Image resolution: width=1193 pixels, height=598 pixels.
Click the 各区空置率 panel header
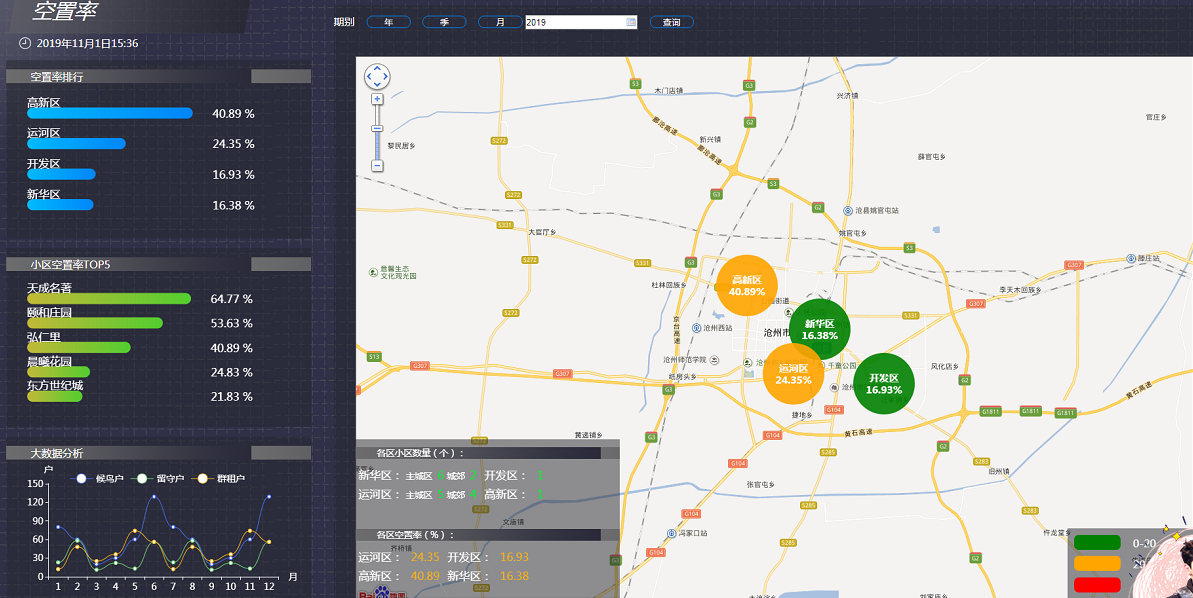488,535
